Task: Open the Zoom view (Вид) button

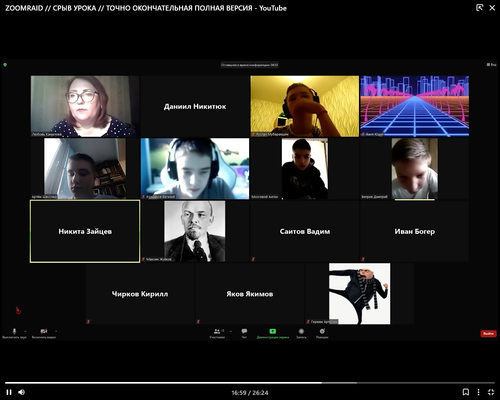Action: point(491,65)
